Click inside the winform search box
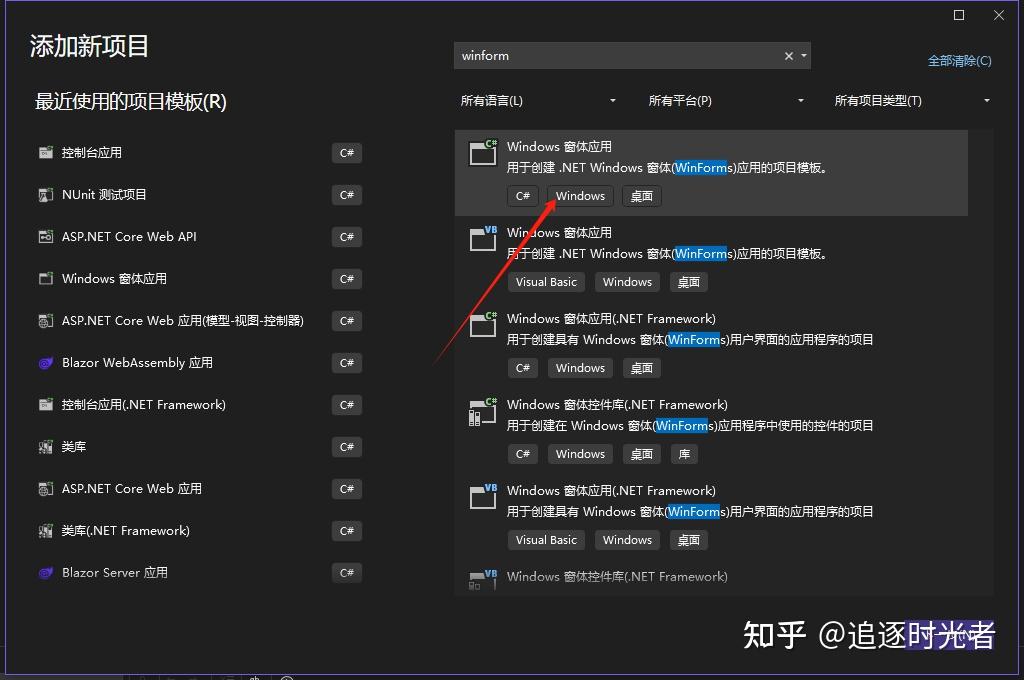This screenshot has height=680, width=1024. pyautogui.click(x=600, y=55)
